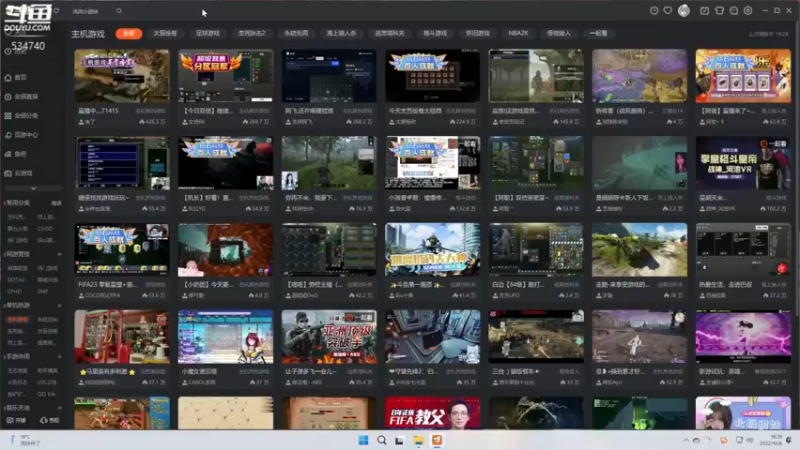Select the 足球游戏 filter tab
The height and width of the screenshot is (450, 800).
(x=208, y=33)
